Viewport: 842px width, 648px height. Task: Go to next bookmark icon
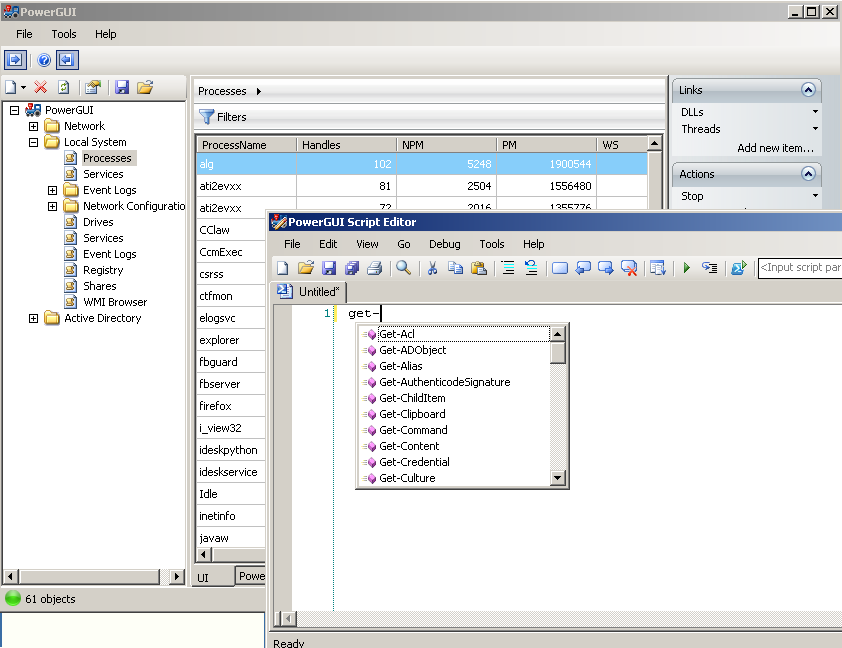606,267
